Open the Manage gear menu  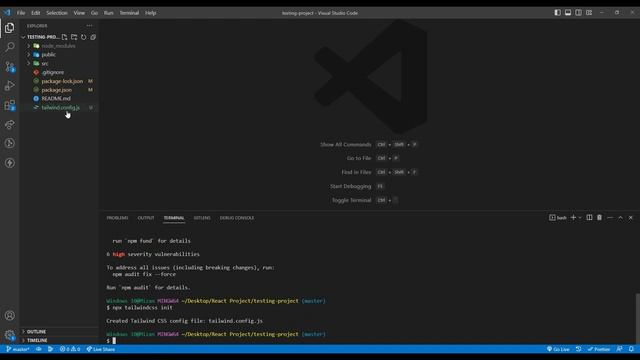coord(9,335)
